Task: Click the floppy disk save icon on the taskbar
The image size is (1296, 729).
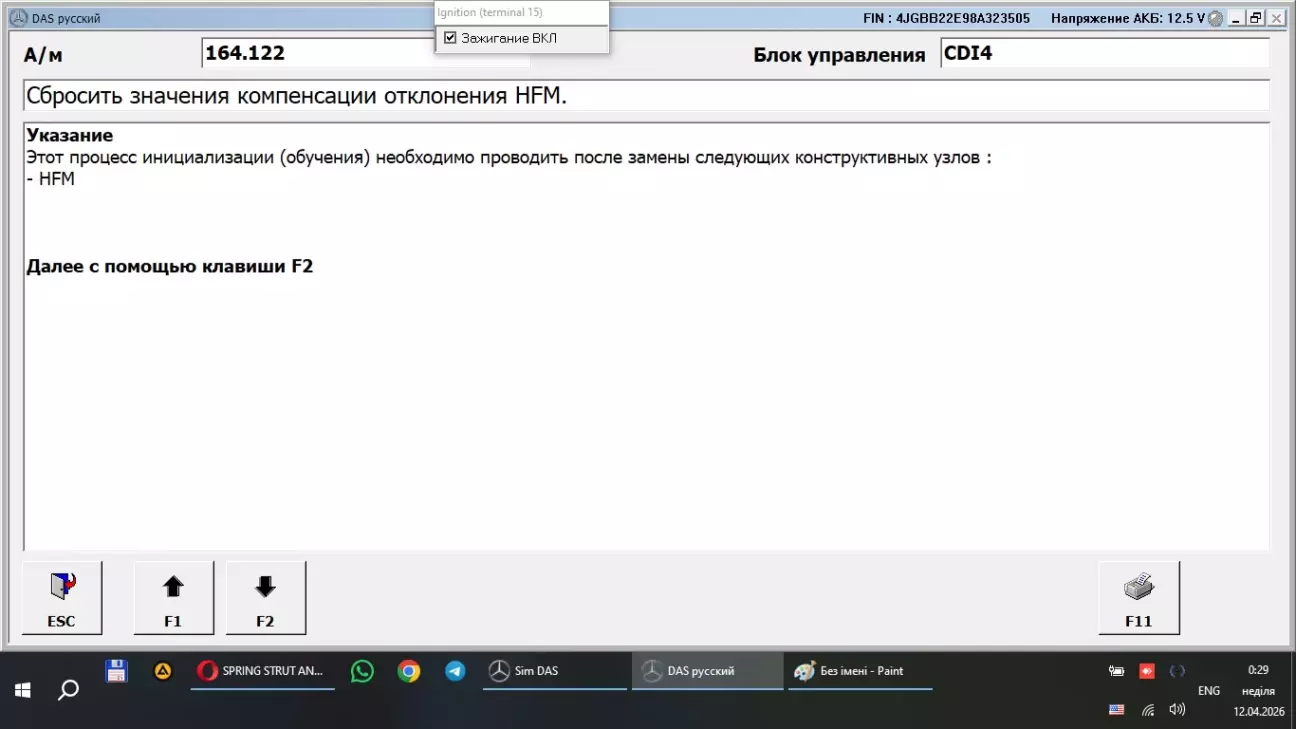Action: tap(116, 670)
